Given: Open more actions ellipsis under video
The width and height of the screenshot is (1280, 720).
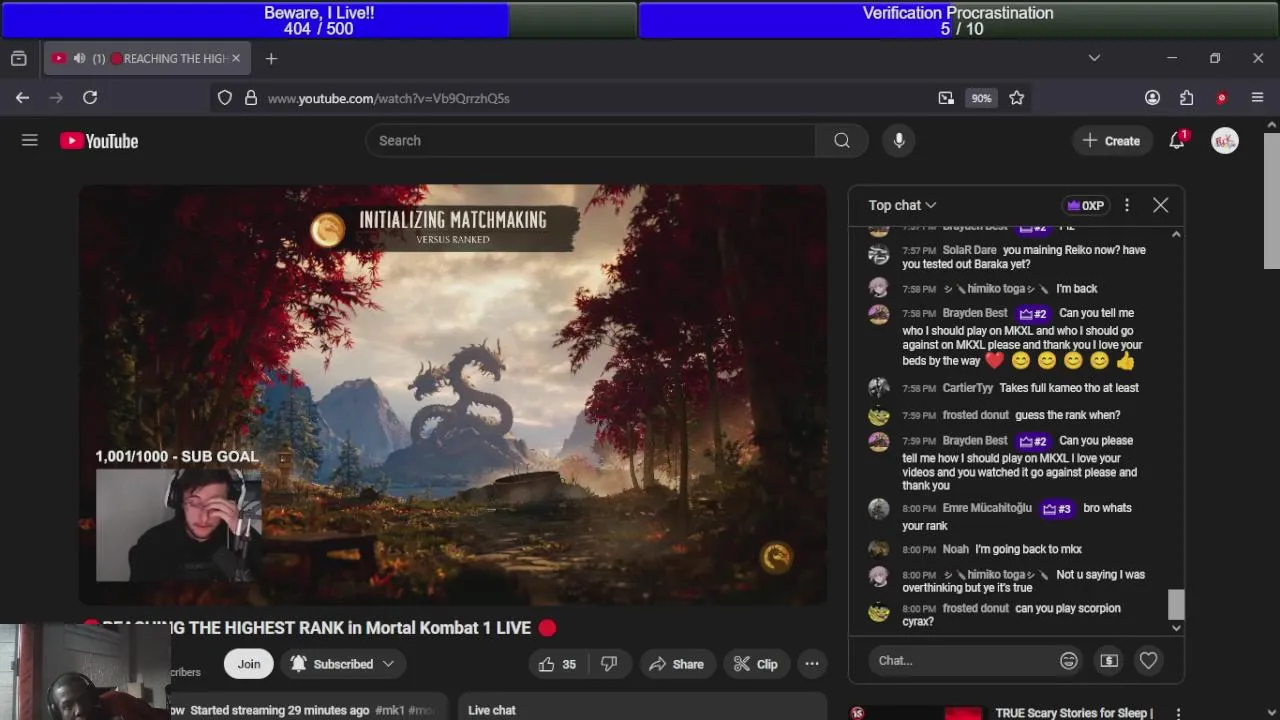Looking at the screenshot, I should pyautogui.click(x=812, y=664).
